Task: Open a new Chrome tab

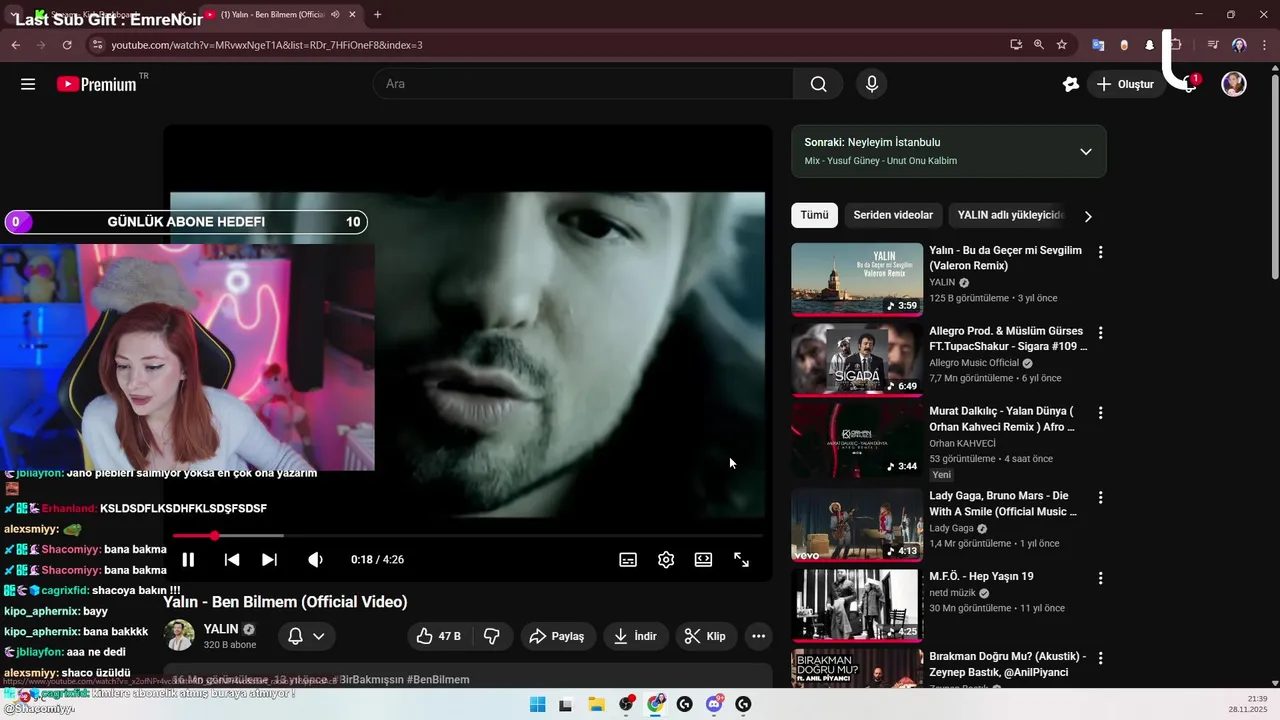Action: pos(377,15)
